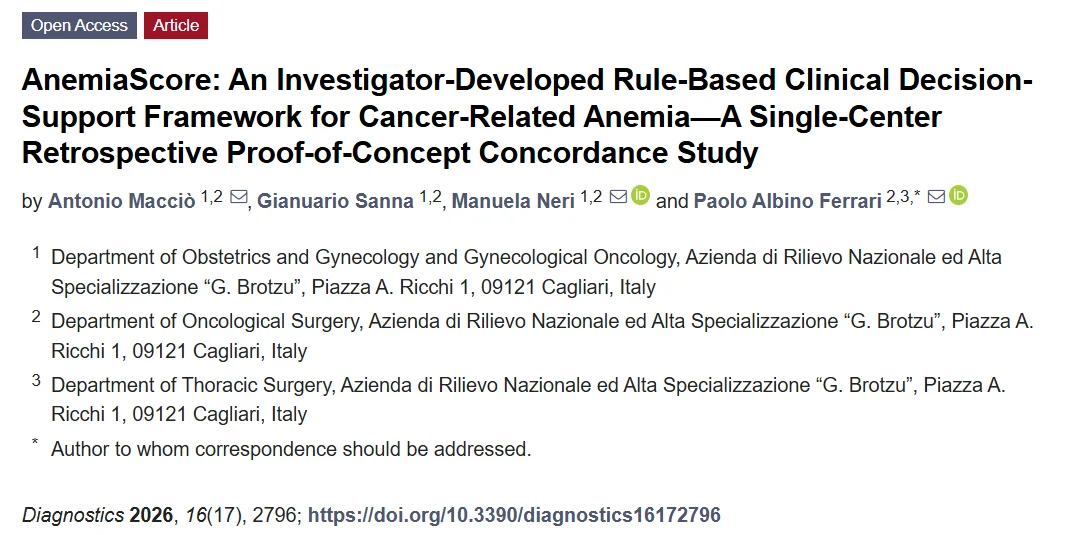Open Manuela Neri author profile link
The height and width of the screenshot is (535, 1081).
point(513,201)
